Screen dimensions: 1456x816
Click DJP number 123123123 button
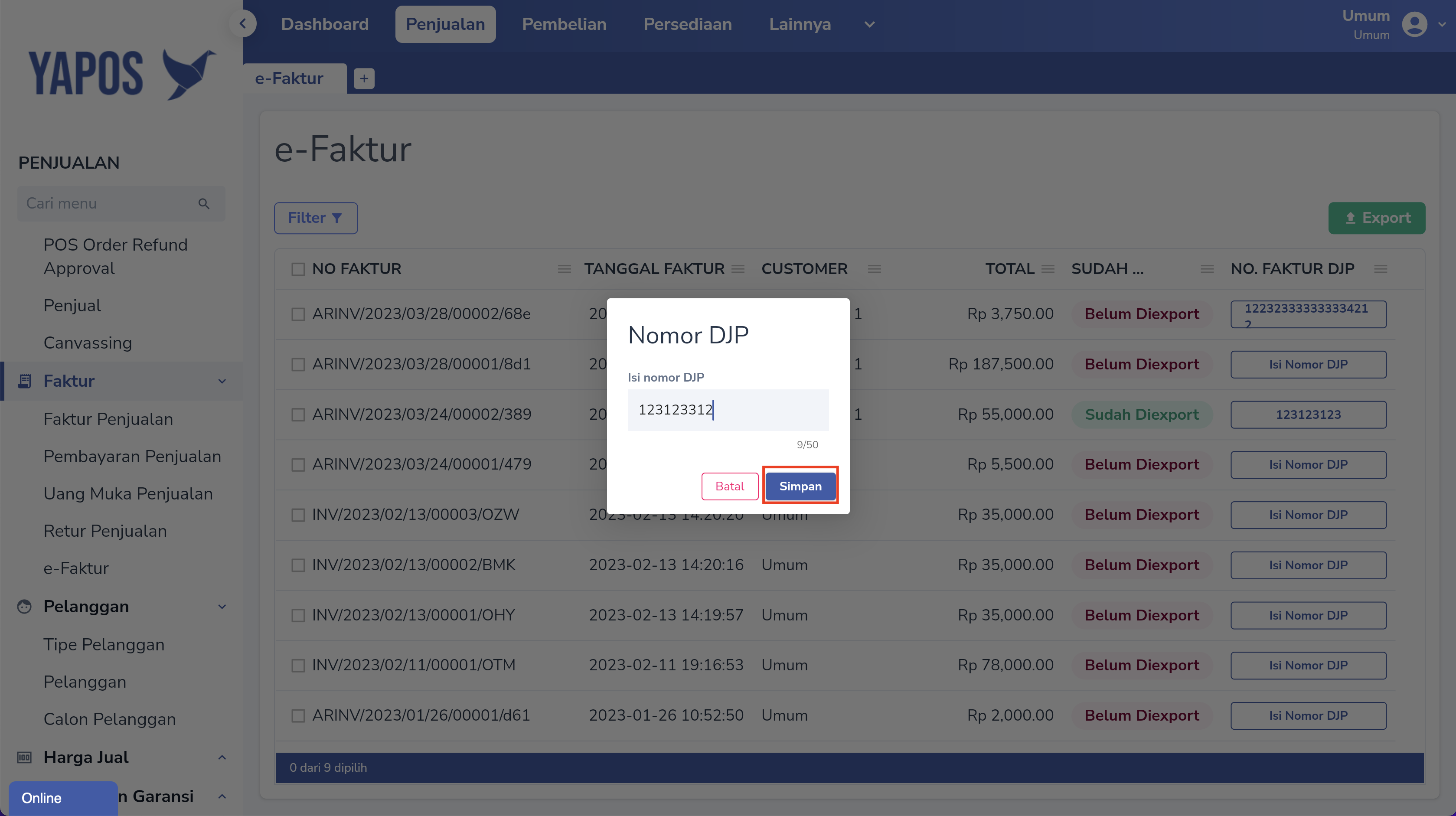[x=1309, y=415]
